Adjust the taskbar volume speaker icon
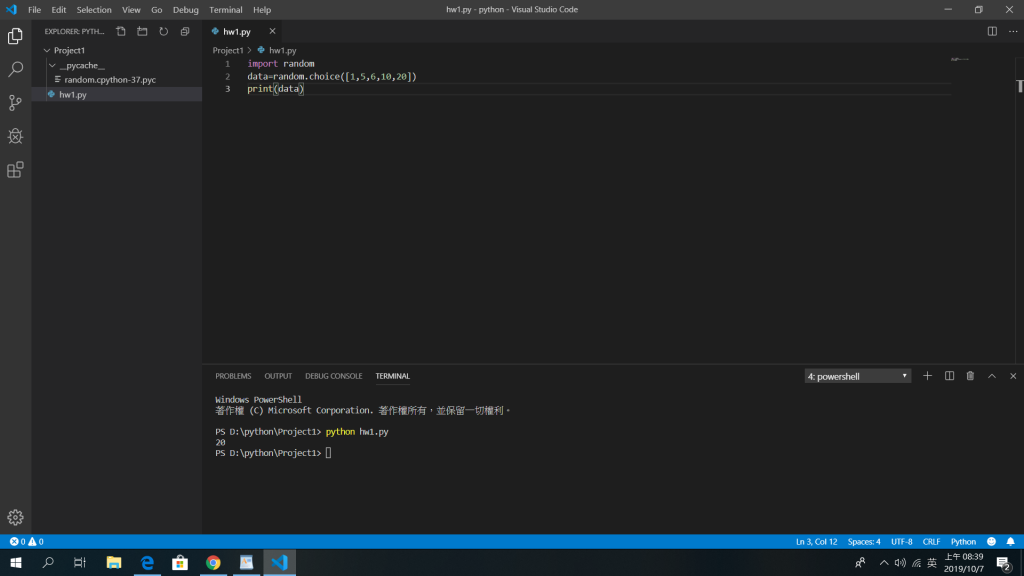This screenshot has height=576, width=1024. (x=900, y=563)
